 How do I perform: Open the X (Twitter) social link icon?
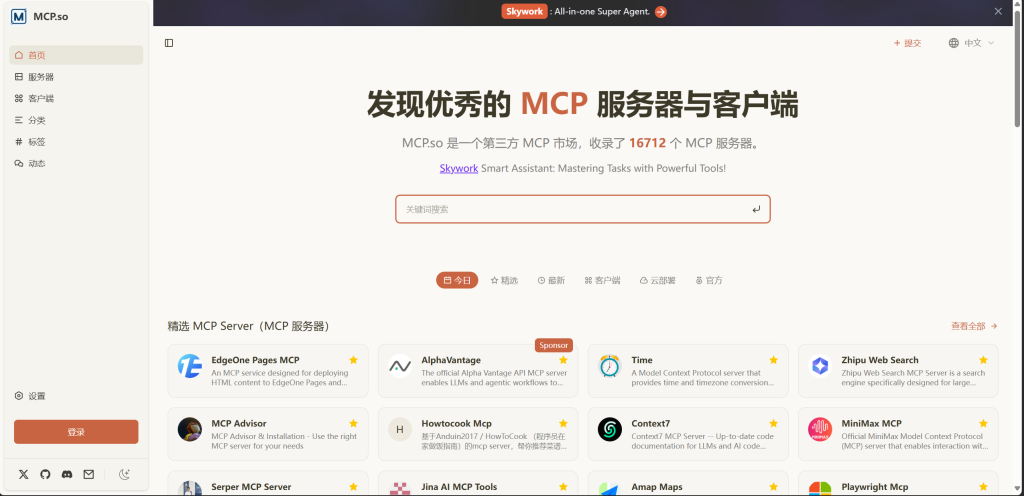coord(24,474)
